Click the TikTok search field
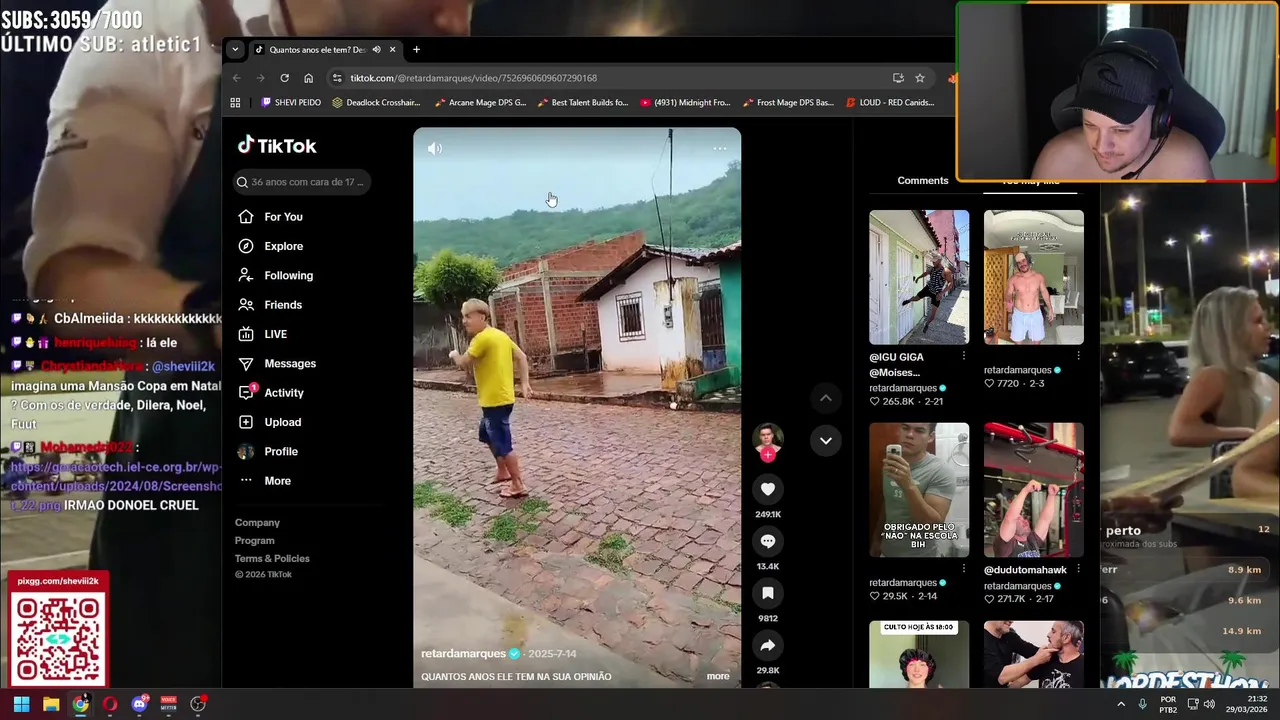 [302, 182]
